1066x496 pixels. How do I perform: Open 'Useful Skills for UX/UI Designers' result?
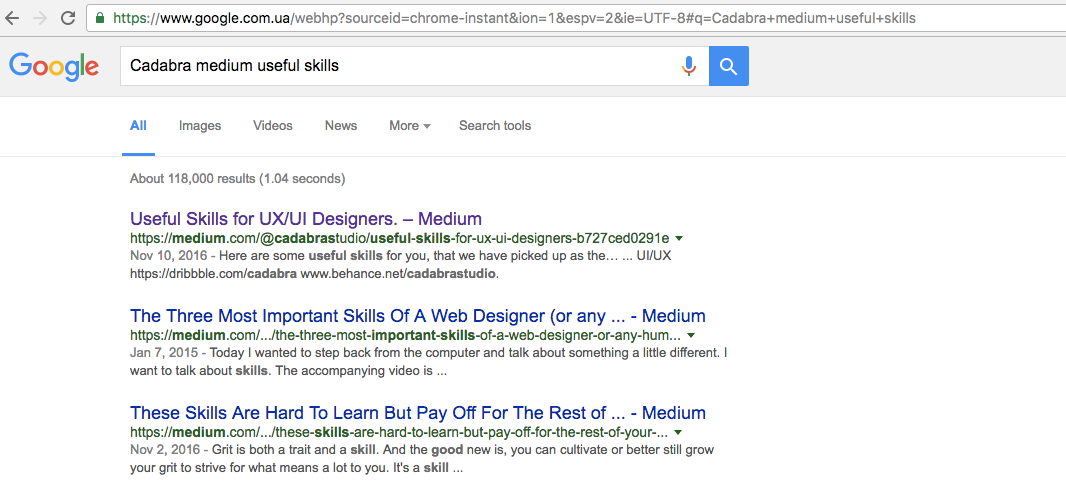point(306,219)
